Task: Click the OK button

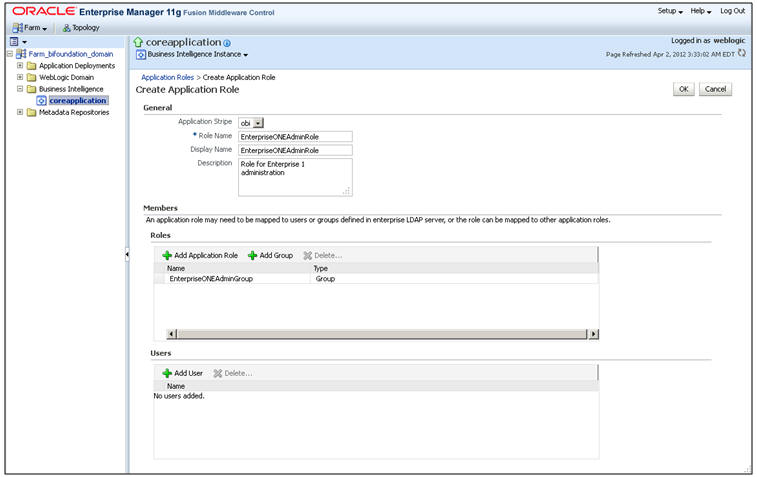Action: click(684, 89)
